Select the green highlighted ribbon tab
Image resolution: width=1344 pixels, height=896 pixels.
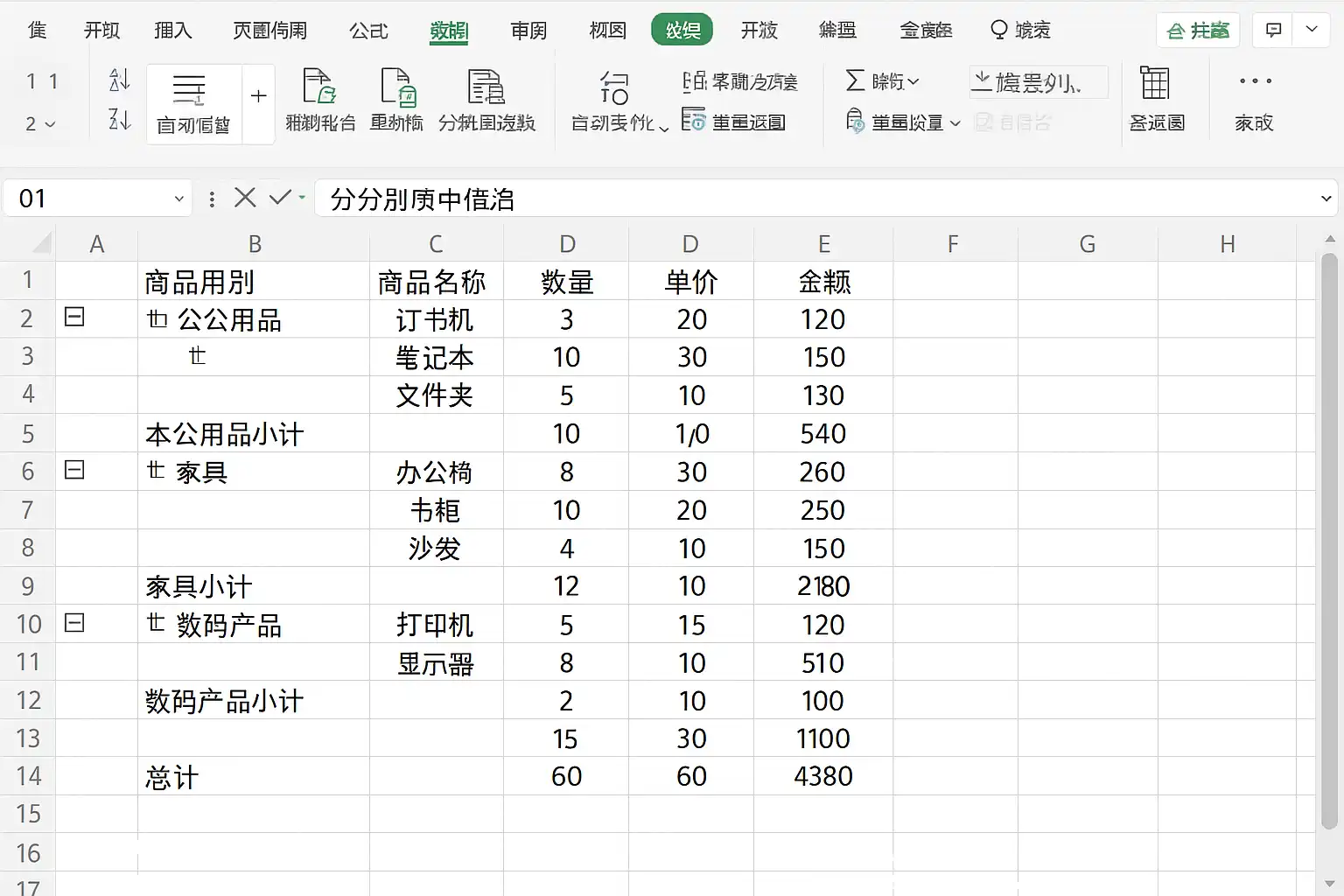click(682, 31)
